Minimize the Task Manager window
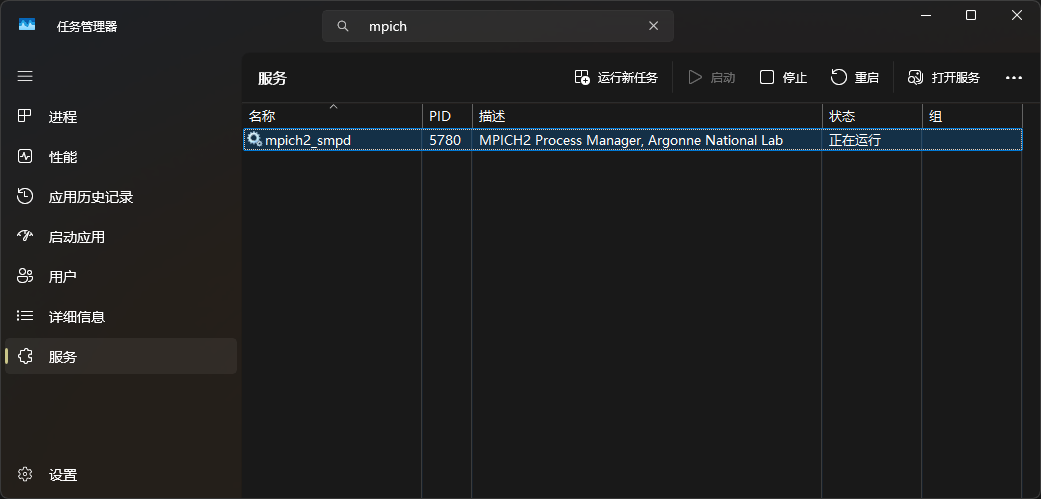The image size is (1041, 499). (925, 15)
